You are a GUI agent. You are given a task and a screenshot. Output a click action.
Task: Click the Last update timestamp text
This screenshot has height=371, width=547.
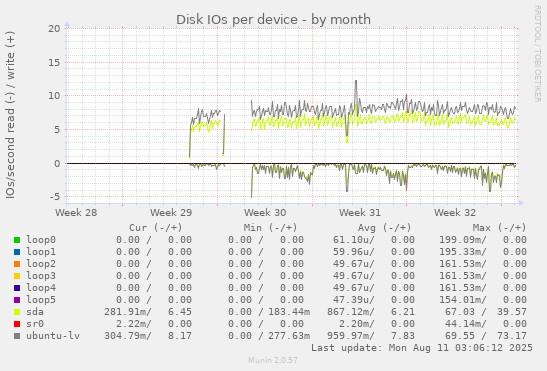click(422, 348)
